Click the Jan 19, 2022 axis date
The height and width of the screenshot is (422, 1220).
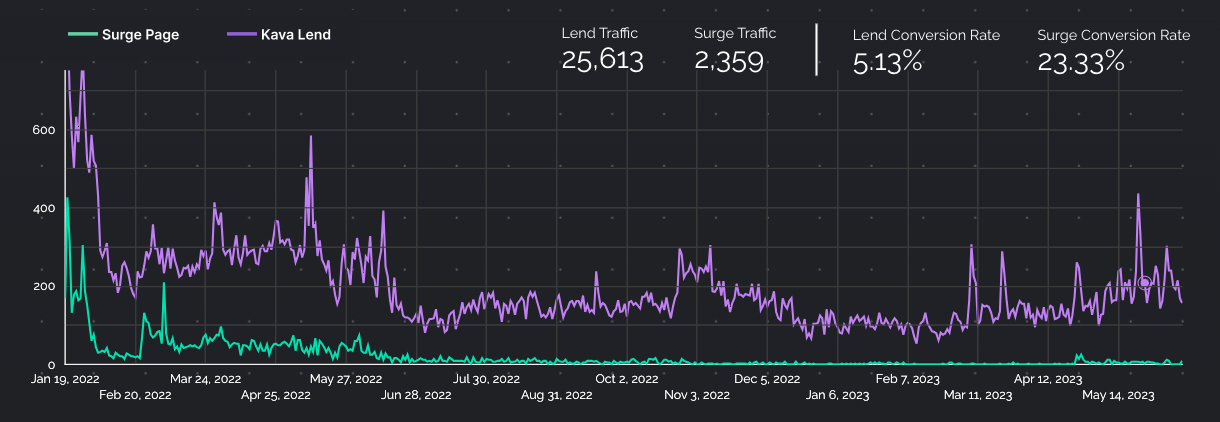point(65,379)
